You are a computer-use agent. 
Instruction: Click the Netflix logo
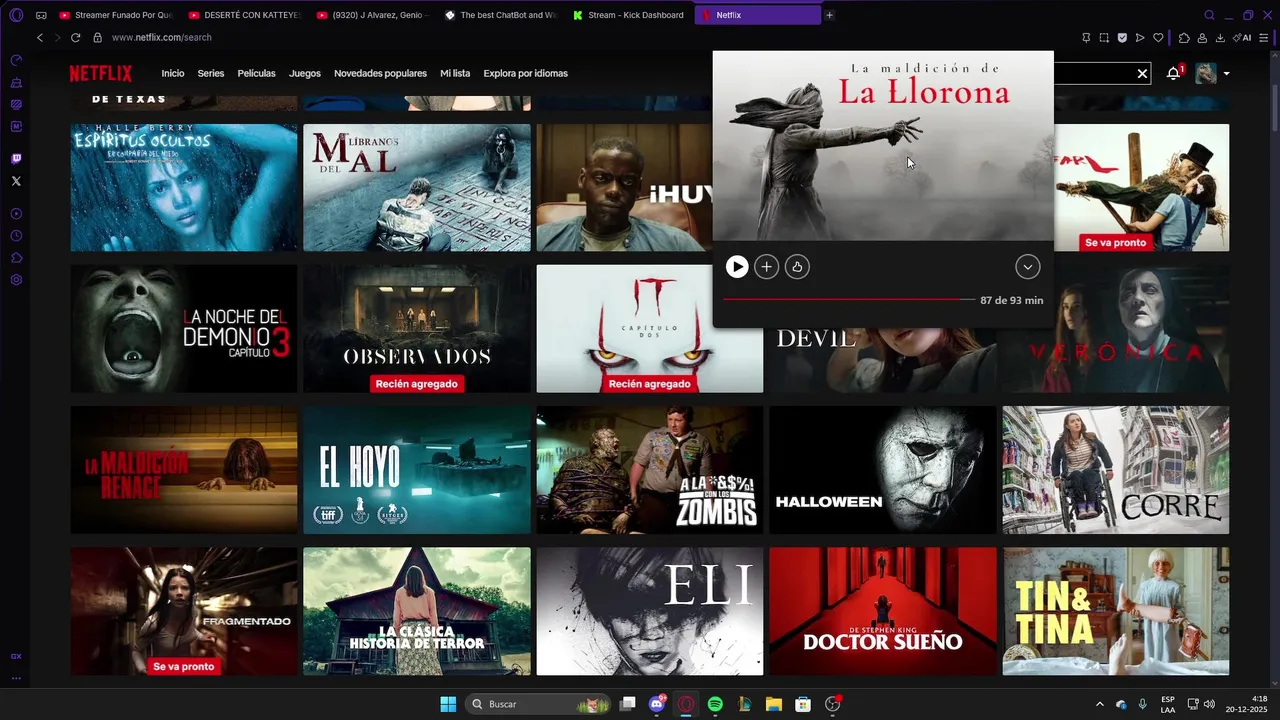pos(100,73)
